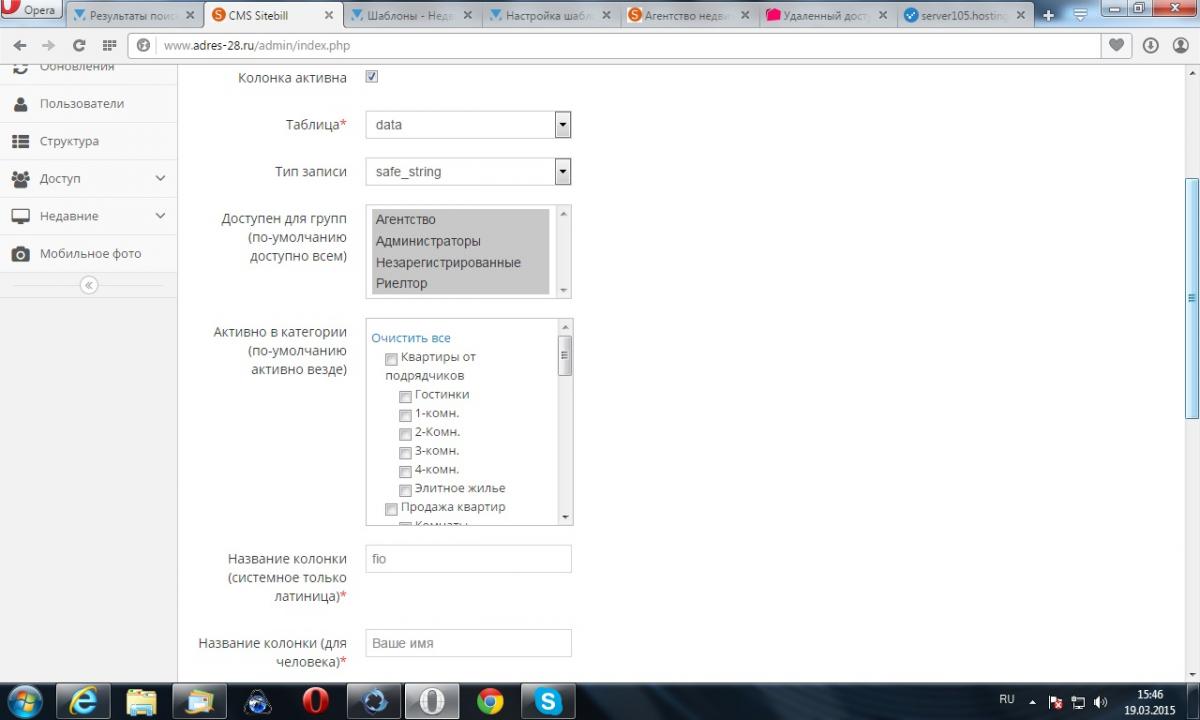Open the tab list menu icon
Image resolution: width=1200 pixels, height=720 pixels.
[1079, 15]
